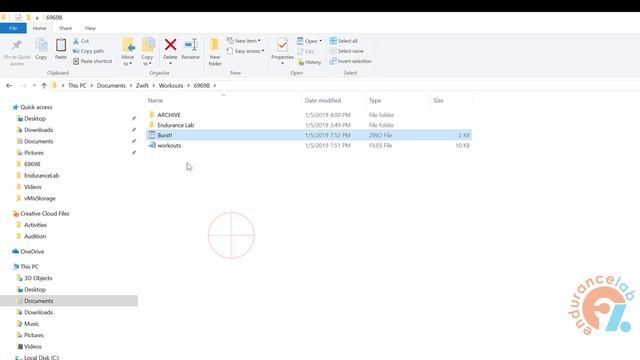Open Videos under This PC
The image size is (640, 360).
29,347
